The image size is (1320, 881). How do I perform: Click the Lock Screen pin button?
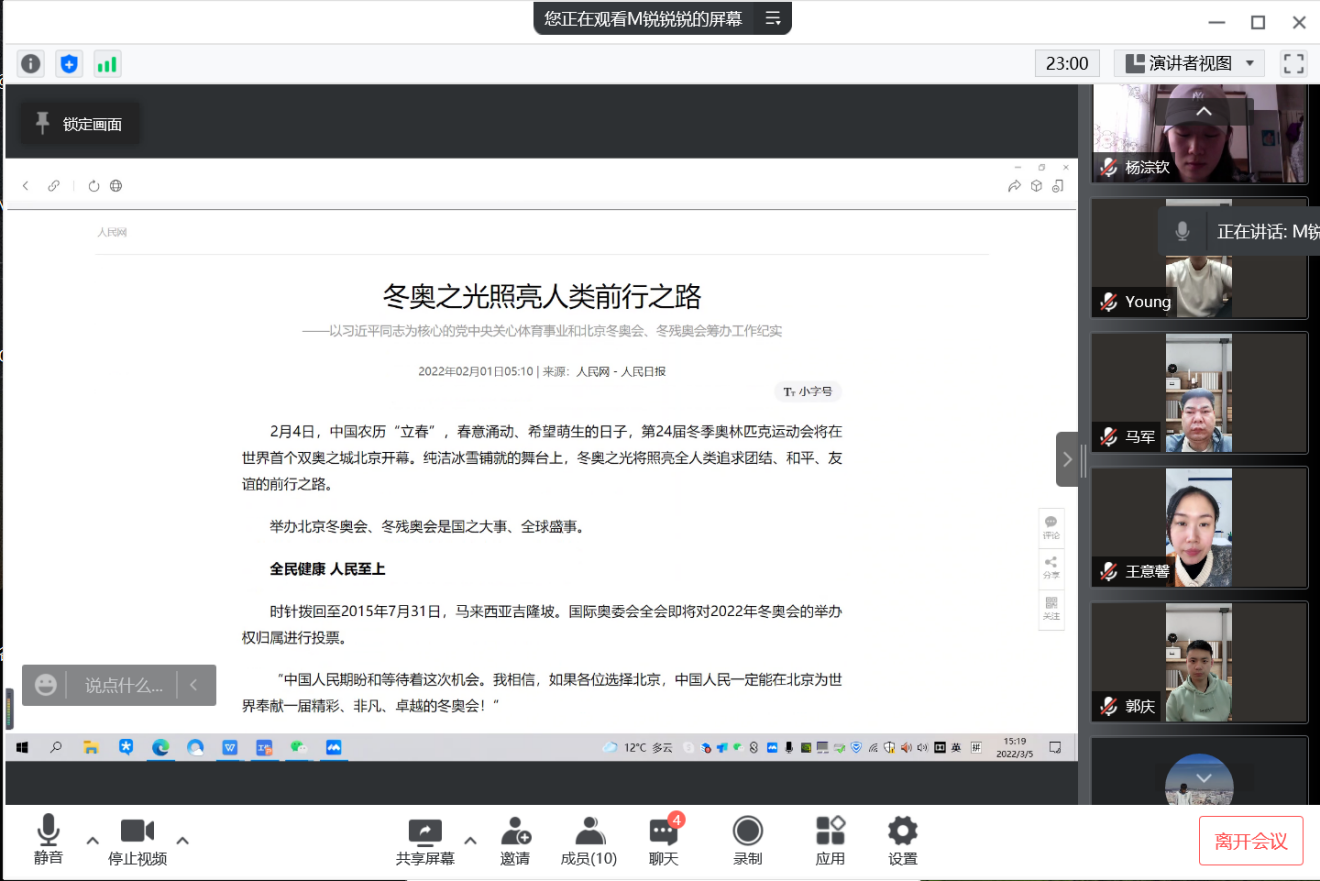pyautogui.click(x=79, y=124)
